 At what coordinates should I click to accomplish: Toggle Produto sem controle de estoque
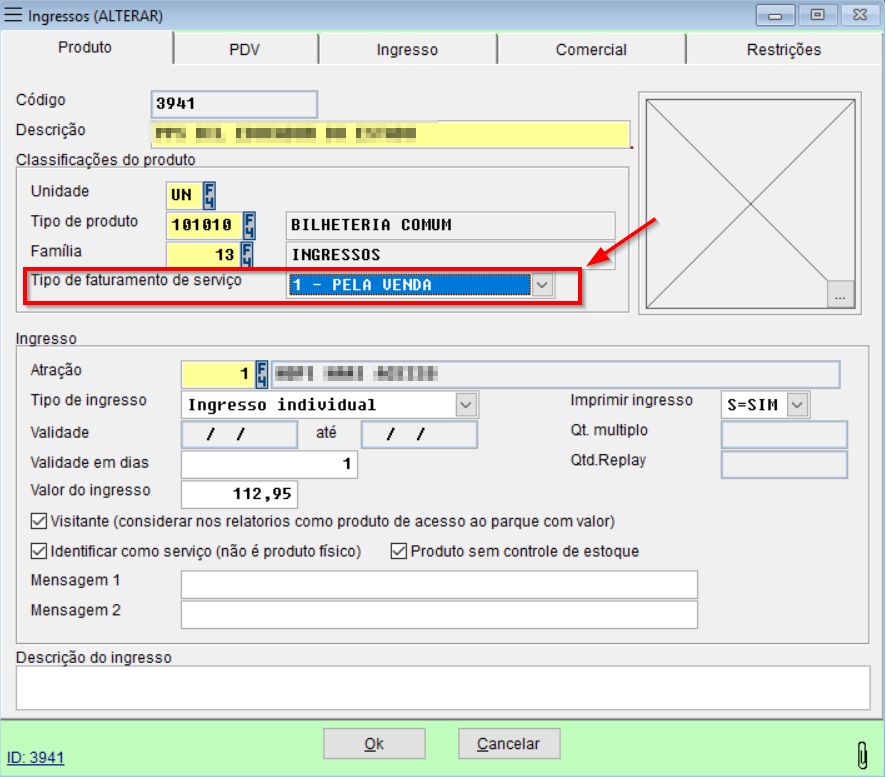399,551
